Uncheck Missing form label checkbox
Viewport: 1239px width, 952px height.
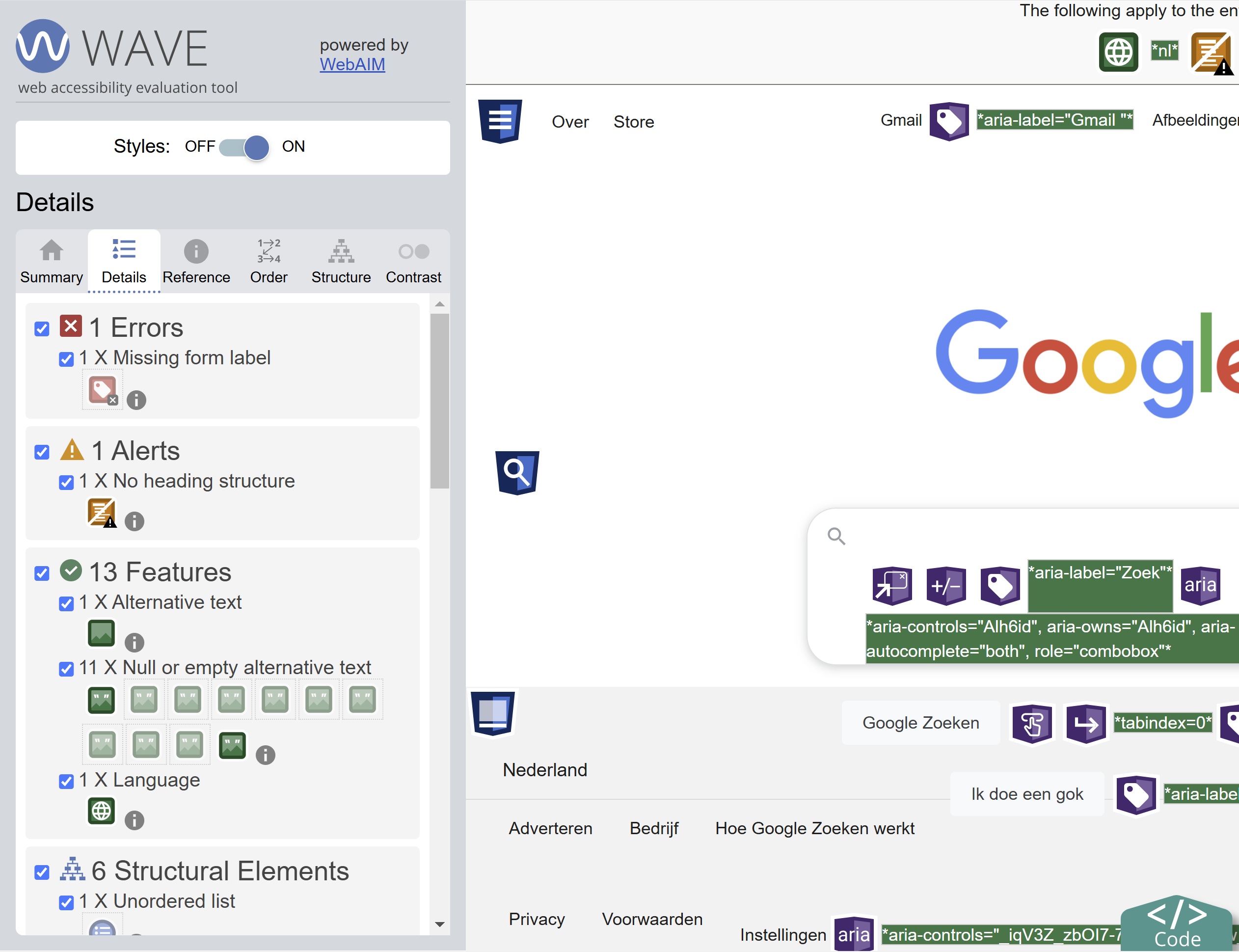(x=66, y=359)
